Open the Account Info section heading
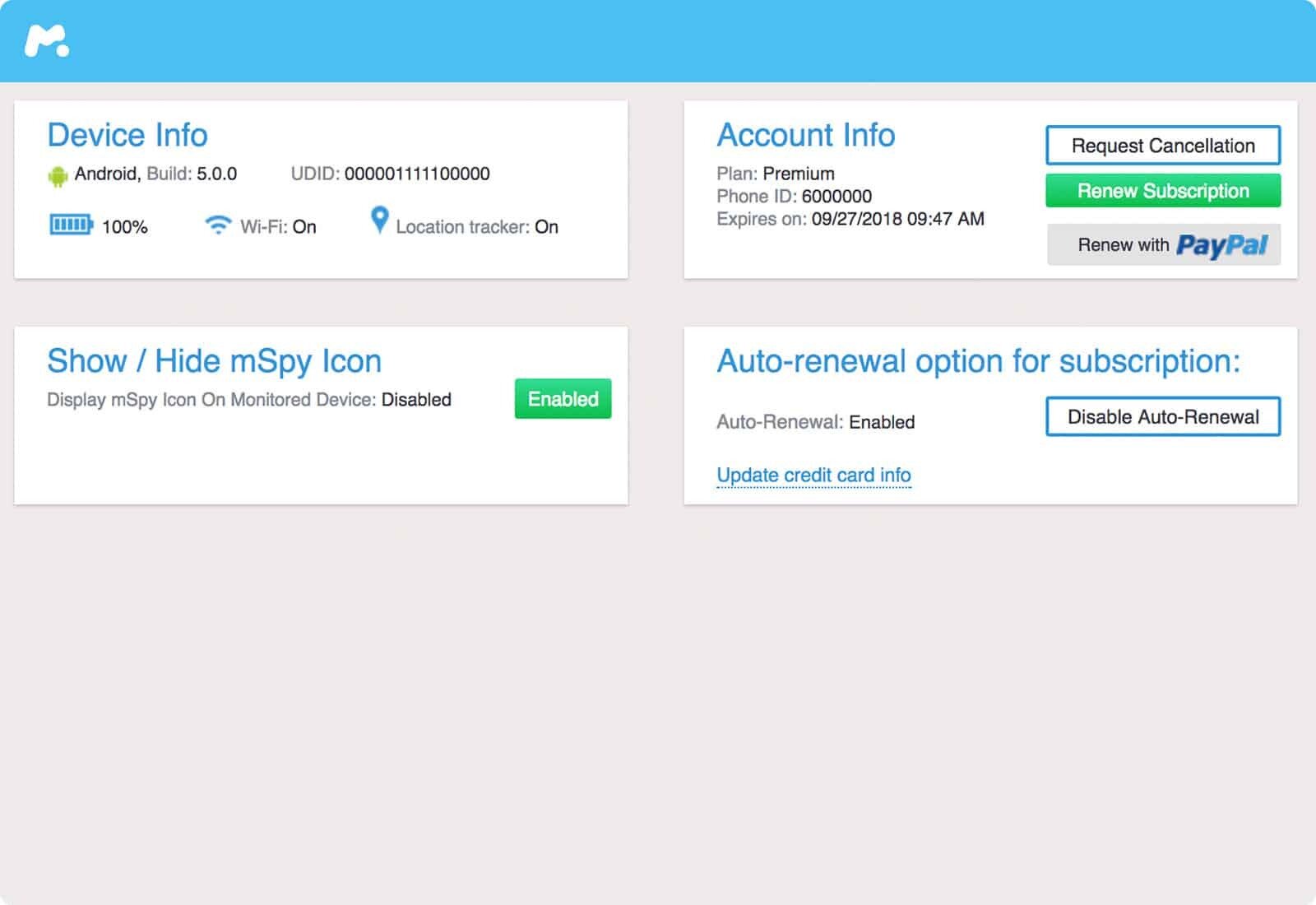The width and height of the screenshot is (1316, 905). click(x=806, y=135)
